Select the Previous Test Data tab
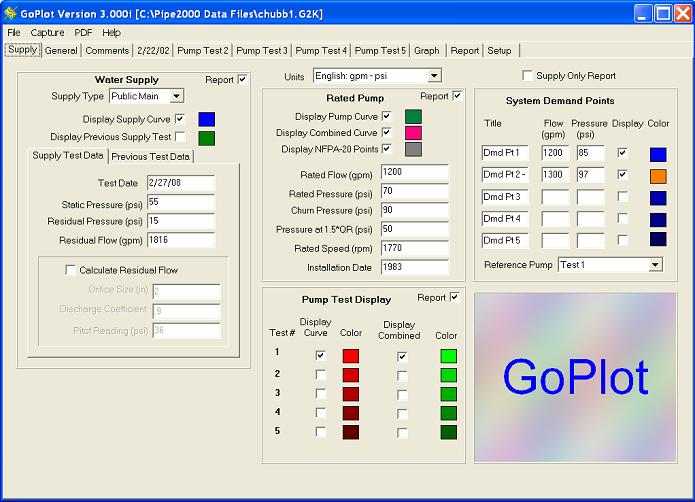The image size is (695, 502). tap(150, 156)
